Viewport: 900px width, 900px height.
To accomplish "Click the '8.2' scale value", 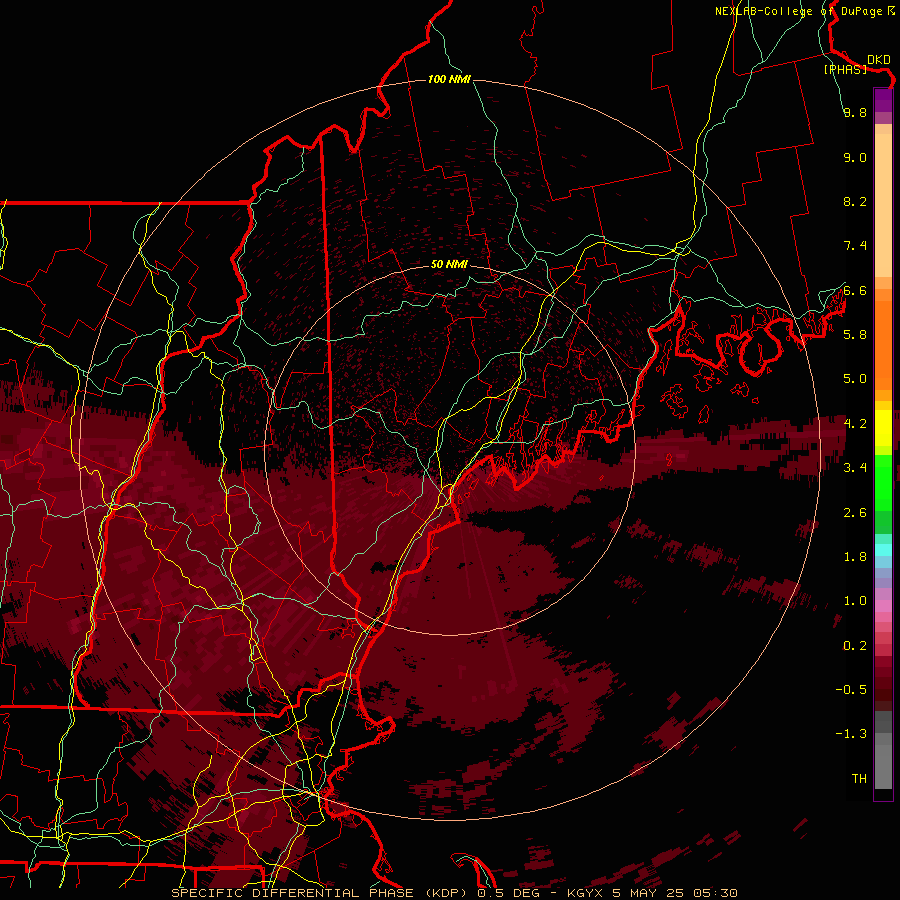I will 855,201.
